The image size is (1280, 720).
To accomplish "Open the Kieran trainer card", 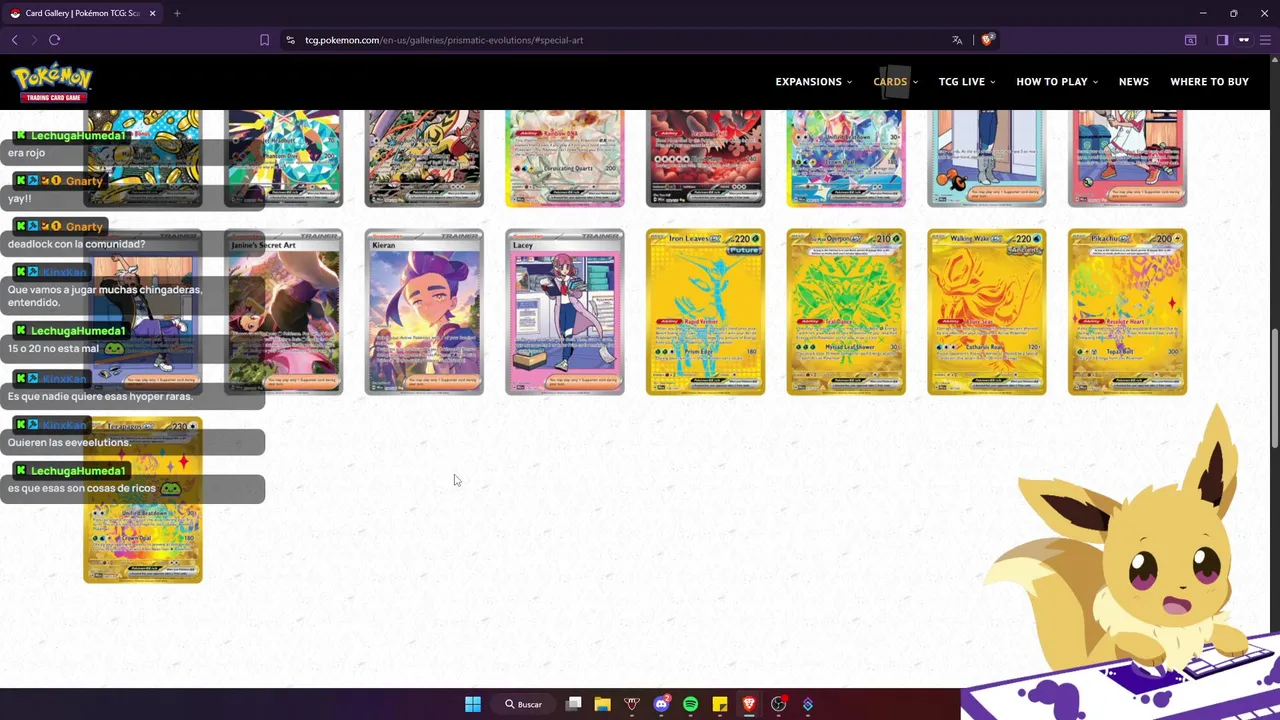I will 424,312.
